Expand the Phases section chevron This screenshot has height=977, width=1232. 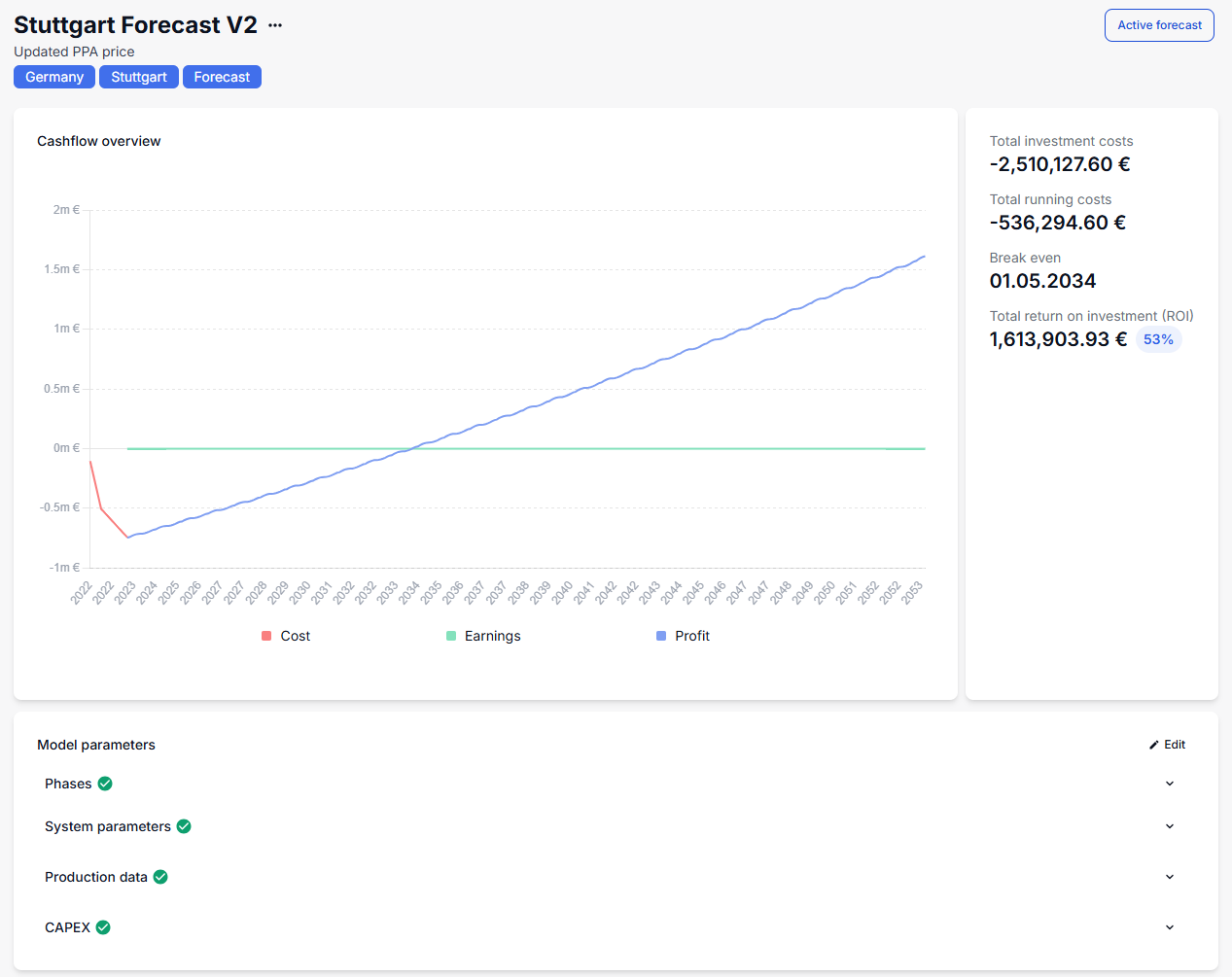tap(1170, 784)
